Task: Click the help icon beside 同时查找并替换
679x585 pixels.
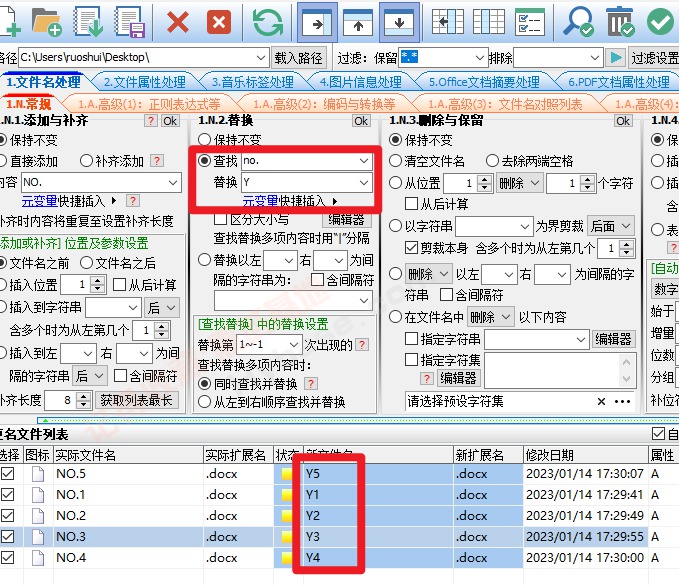Action: pyautogui.click(x=310, y=384)
